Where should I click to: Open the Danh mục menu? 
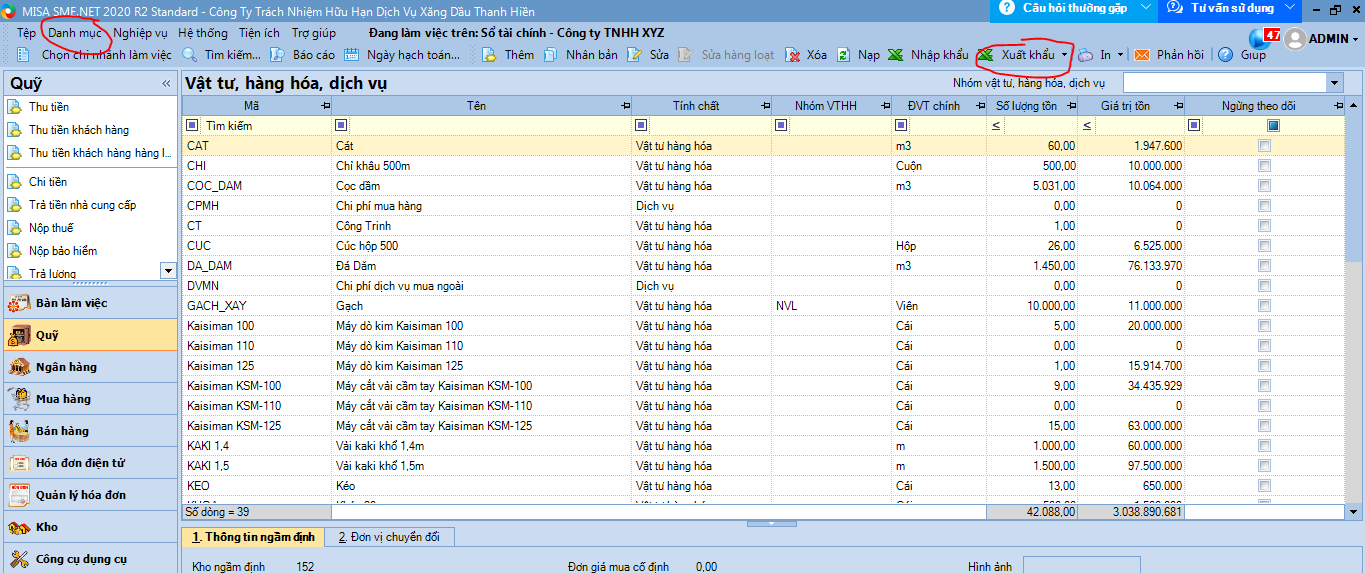pos(75,32)
